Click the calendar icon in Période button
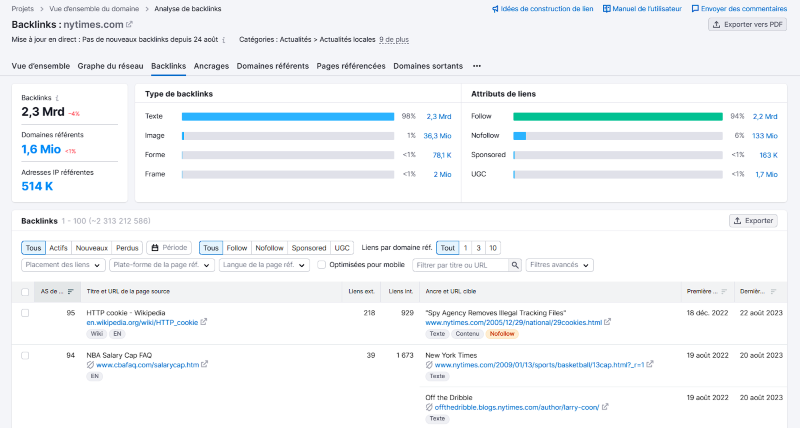Viewport: 800px width, 428px height. point(155,247)
